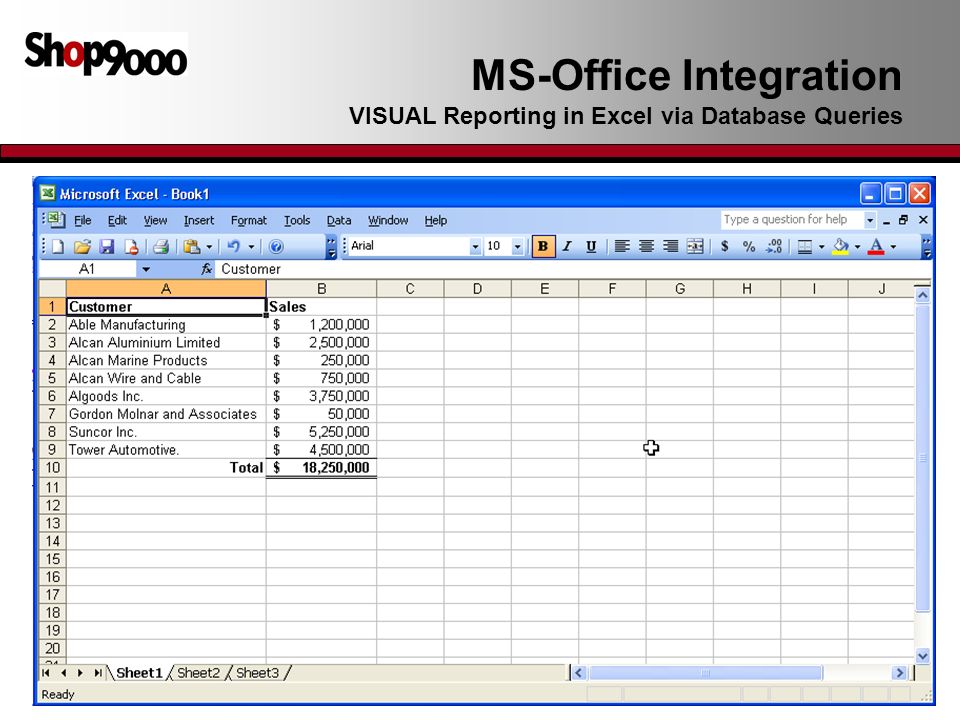This screenshot has width=960, height=720.
Task: Toggle Italic formatting
Action: pos(568,247)
